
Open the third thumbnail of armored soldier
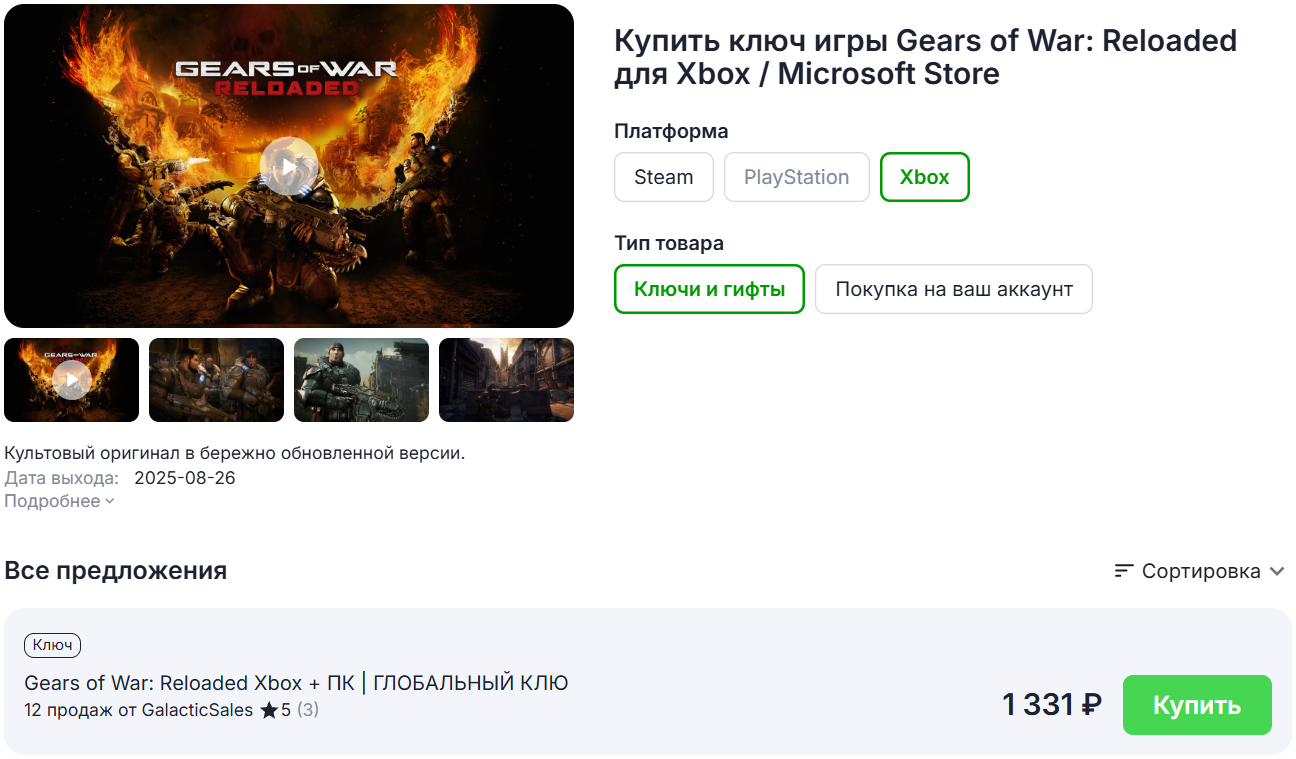361,380
